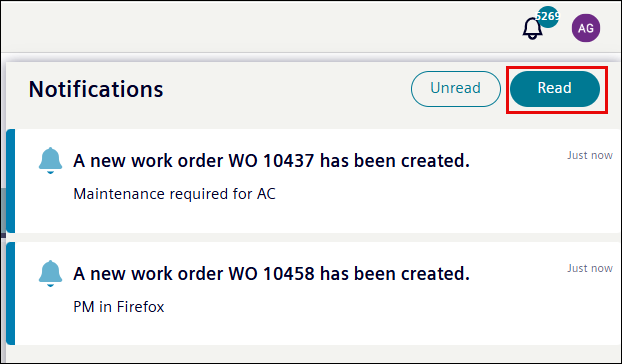Click blue status bar of WO 10437 card
Viewport: 622px width, 364px height.
11,181
